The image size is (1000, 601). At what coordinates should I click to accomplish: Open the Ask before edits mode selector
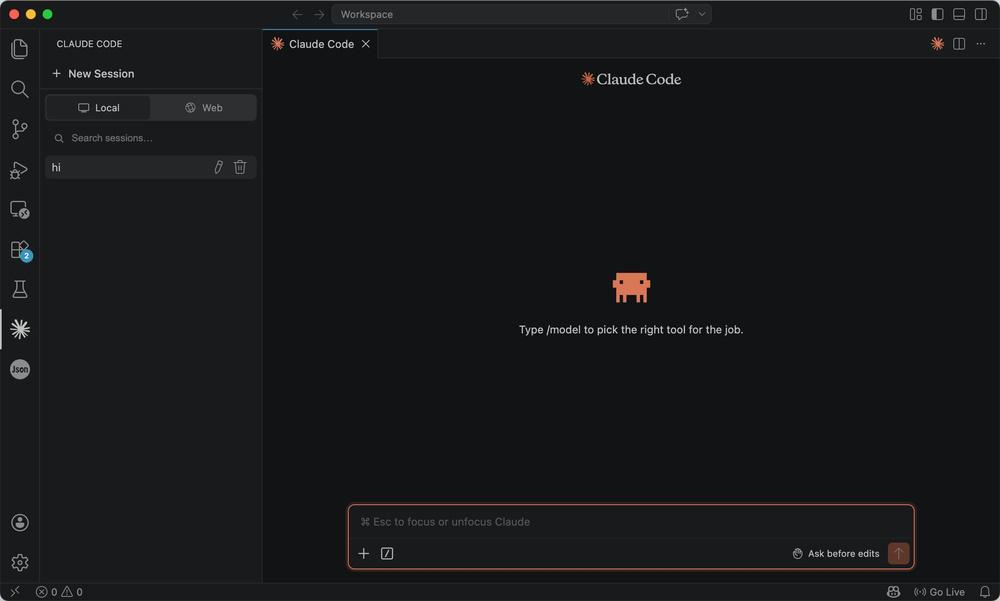coord(836,553)
